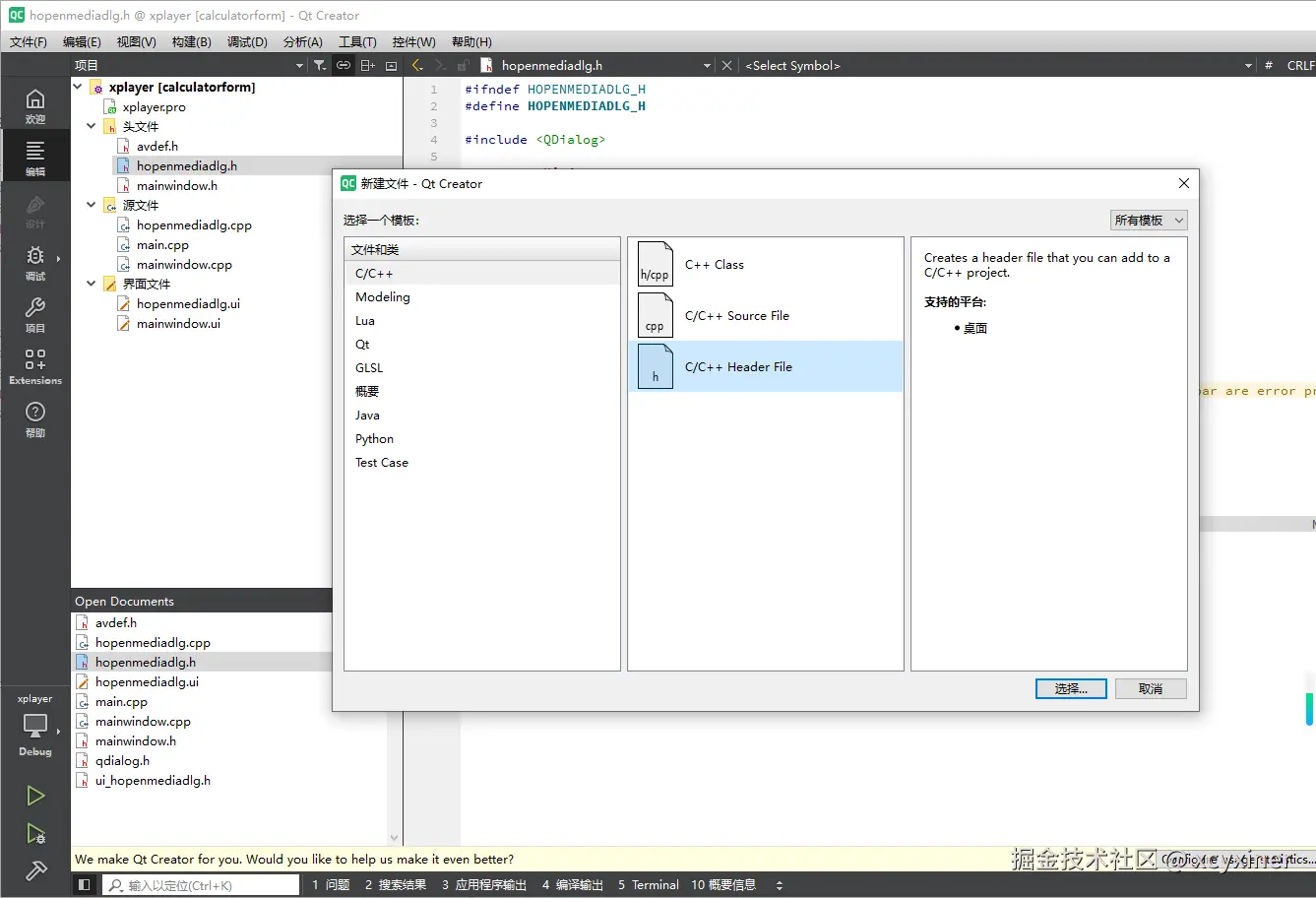
Task: Open the 10 概要信息 pane
Action: 723,885
